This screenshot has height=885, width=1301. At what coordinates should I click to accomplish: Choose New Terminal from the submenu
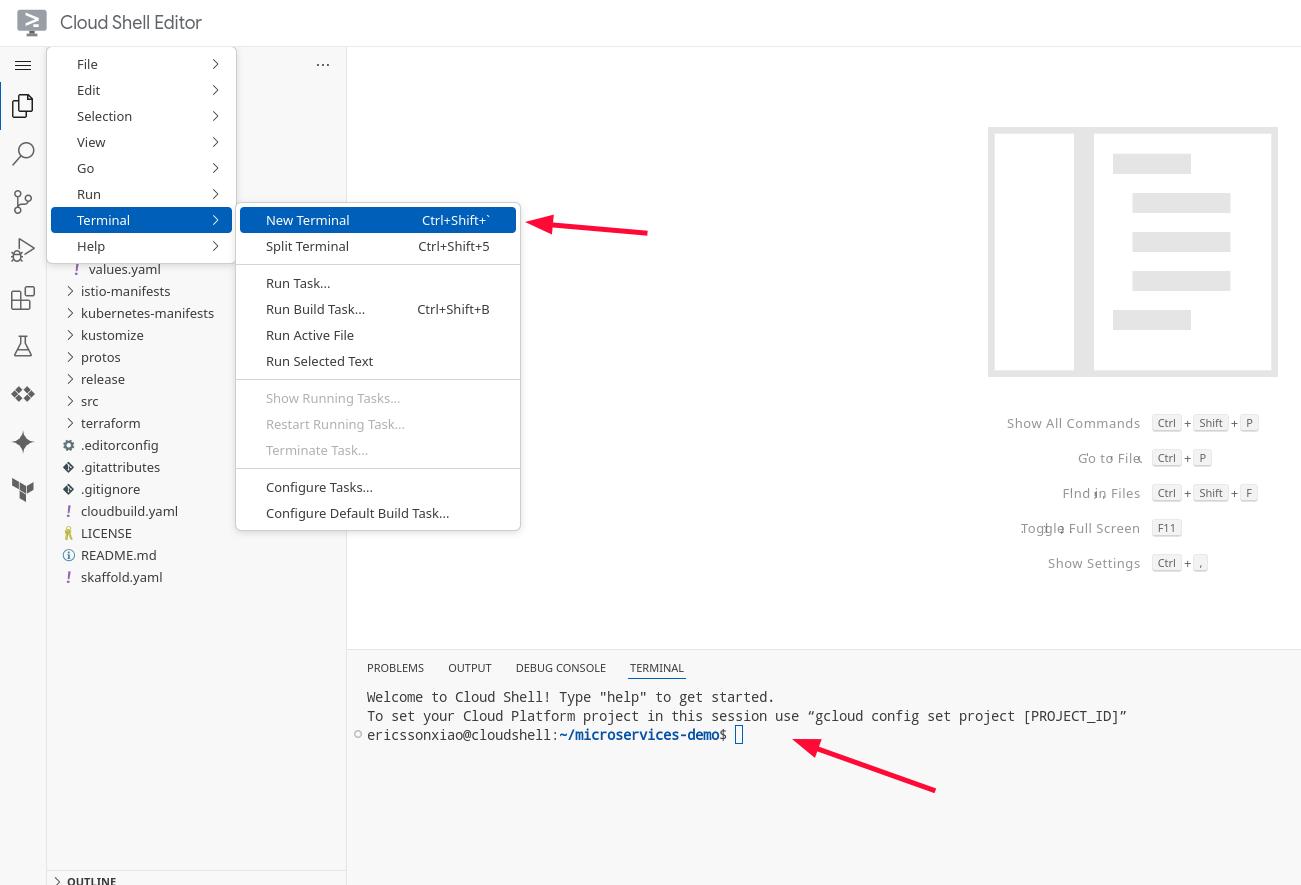[x=378, y=220]
